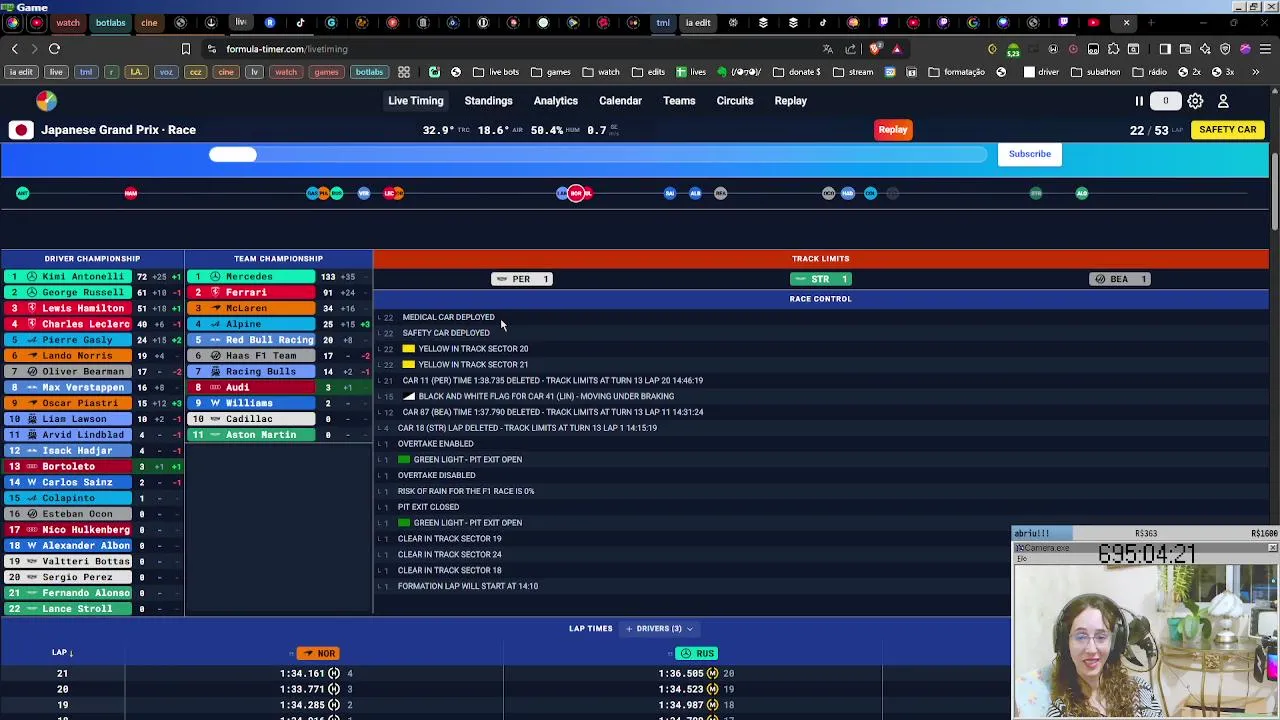Open the Calendar page
Image resolution: width=1280 pixels, height=720 pixels.
tap(620, 101)
